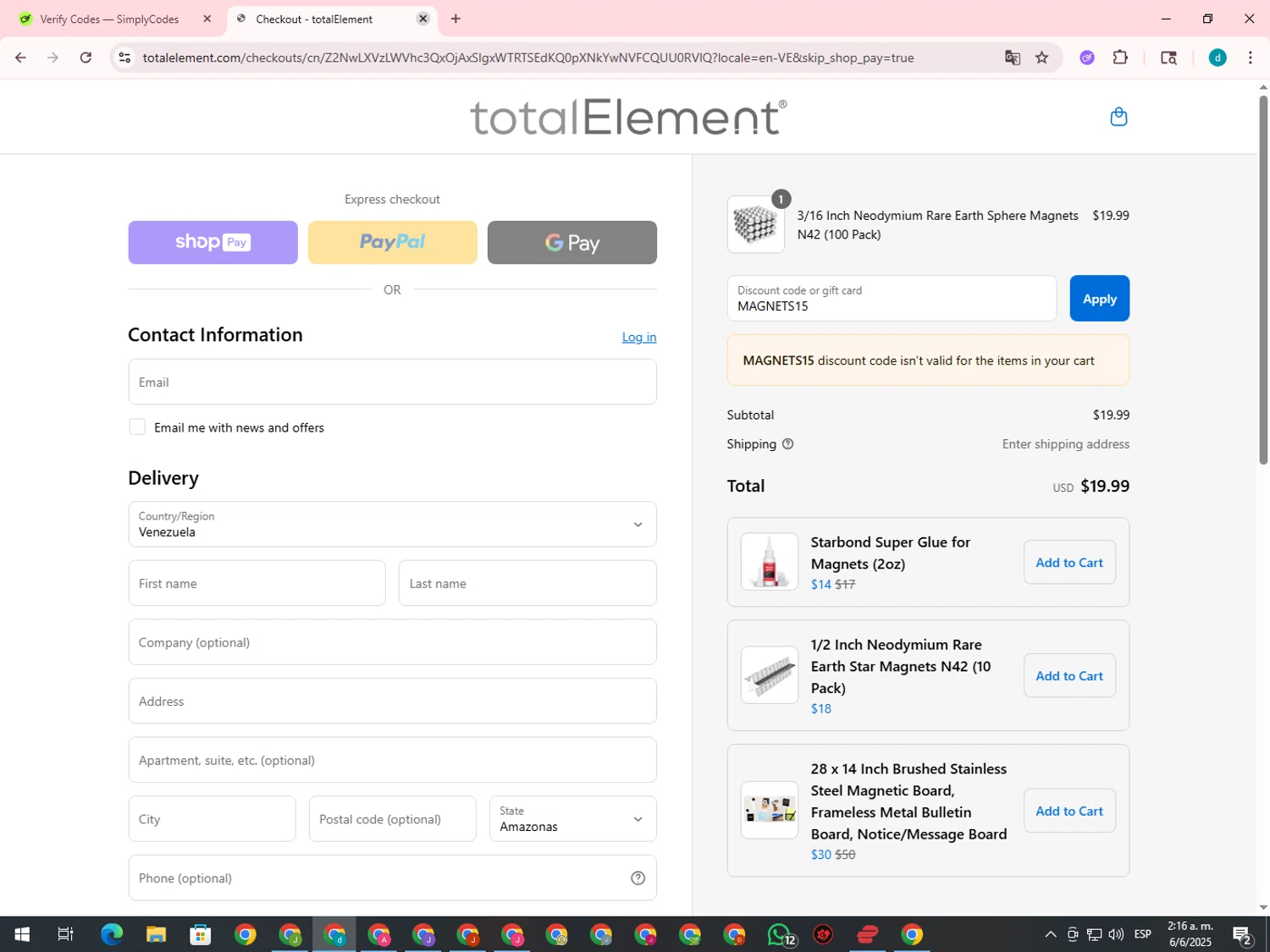The width and height of the screenshot is (1270, 952).
Task: Click the Chrome side panel search icon
Action: pos(1168,58)
